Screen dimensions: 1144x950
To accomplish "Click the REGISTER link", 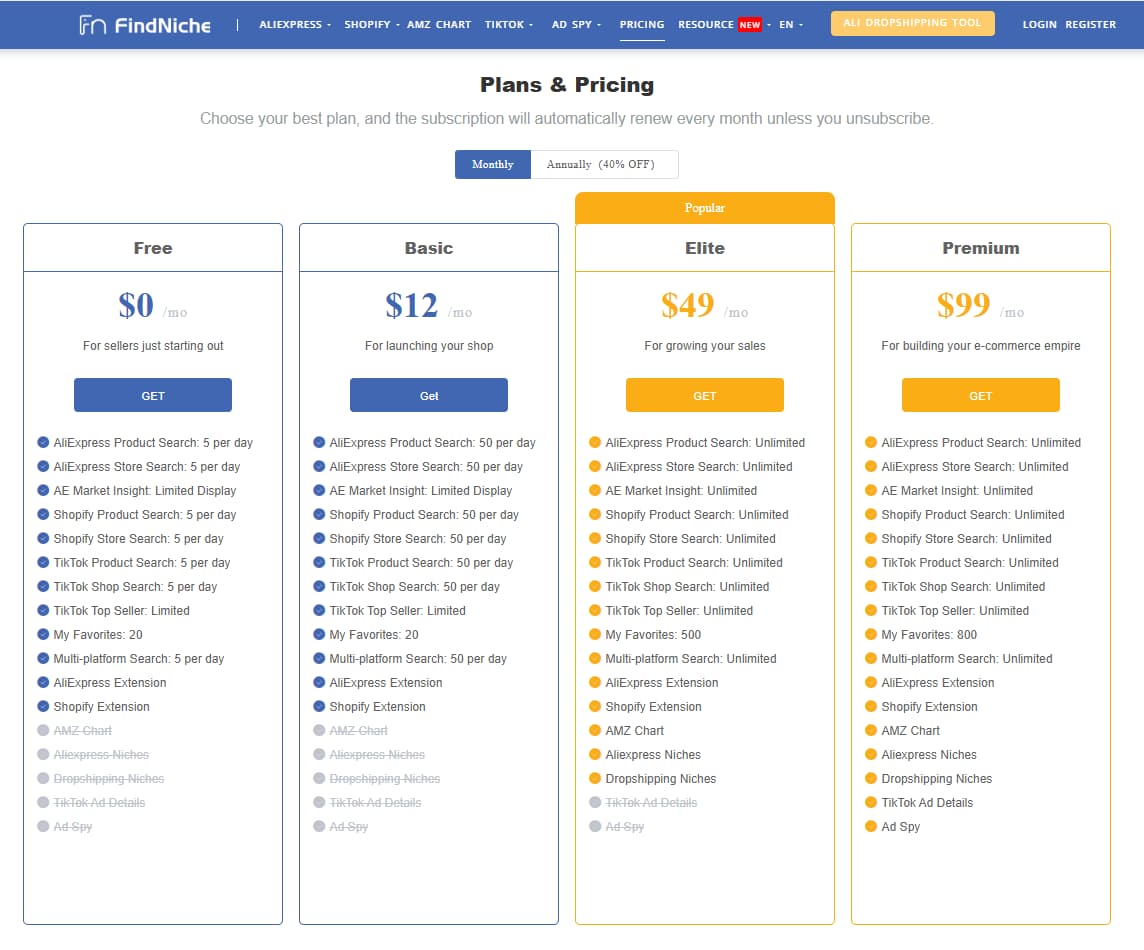I will 1090,25.
